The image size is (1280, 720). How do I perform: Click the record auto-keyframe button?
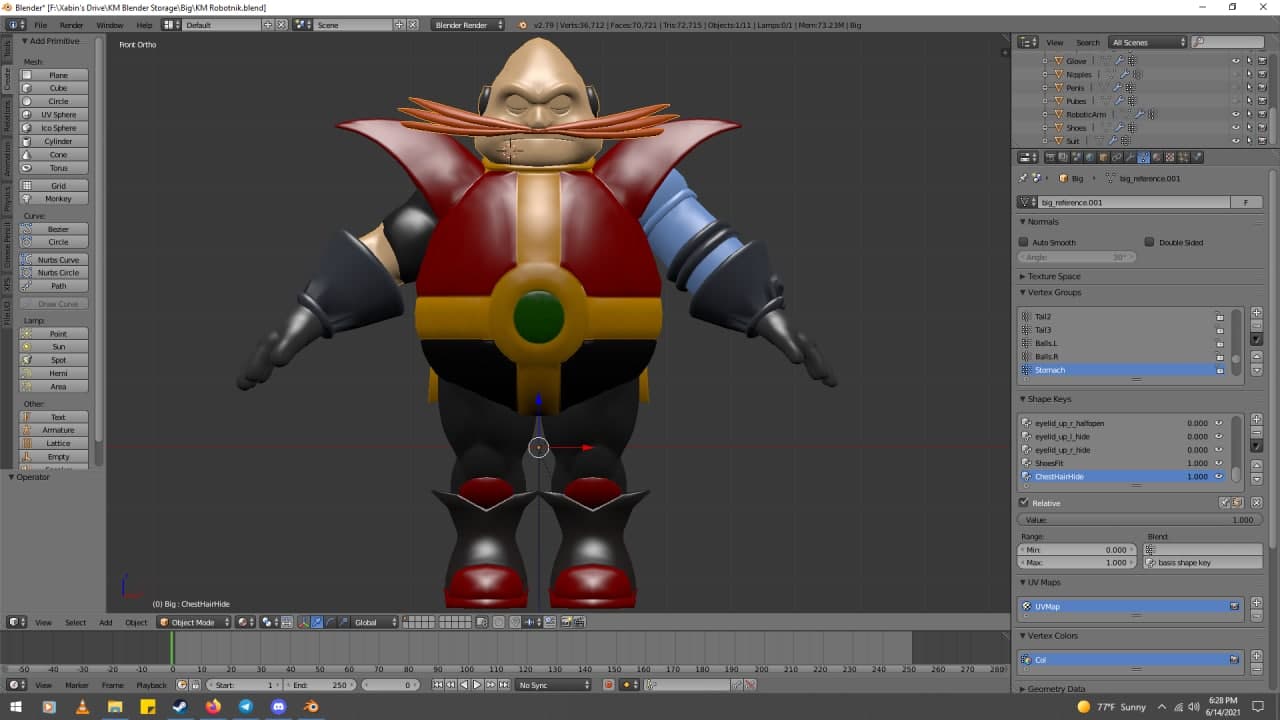click(608, 685)
